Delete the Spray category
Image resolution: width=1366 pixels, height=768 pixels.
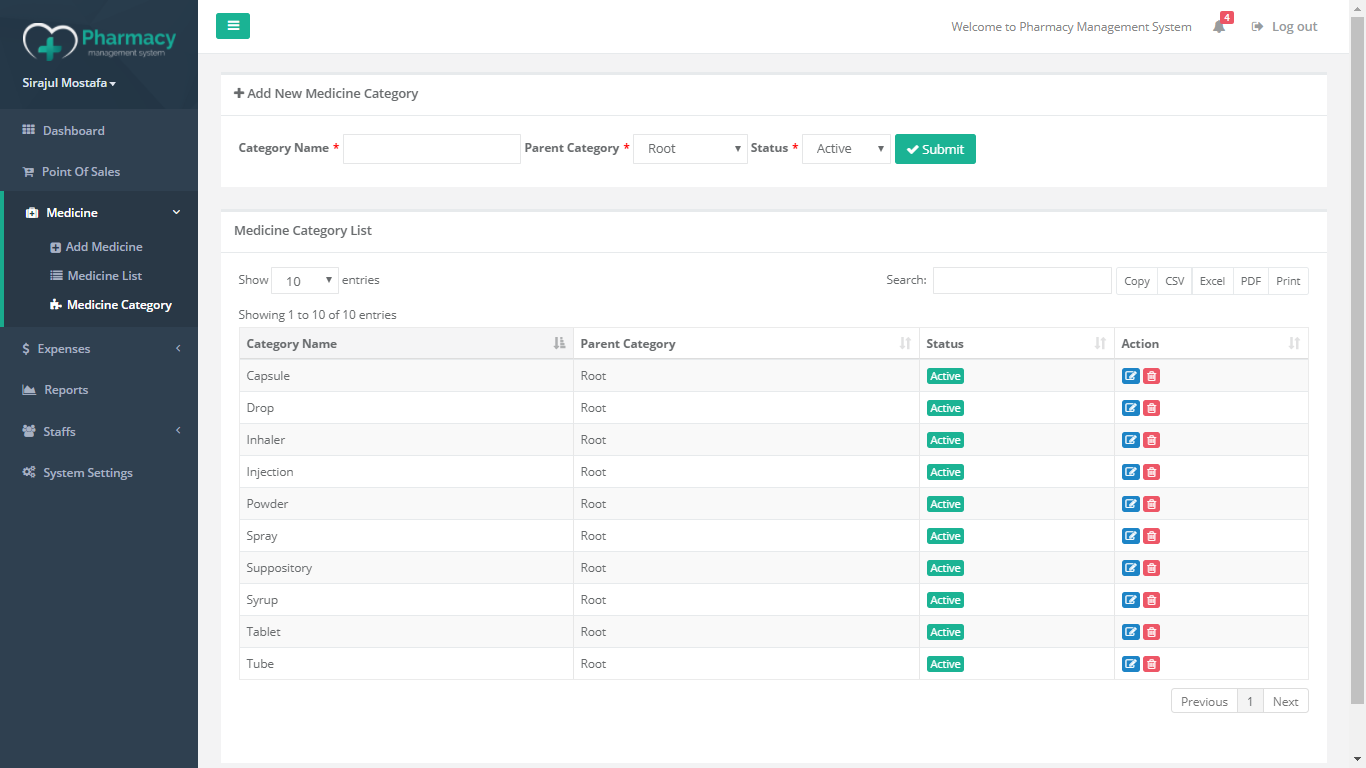1151,536
